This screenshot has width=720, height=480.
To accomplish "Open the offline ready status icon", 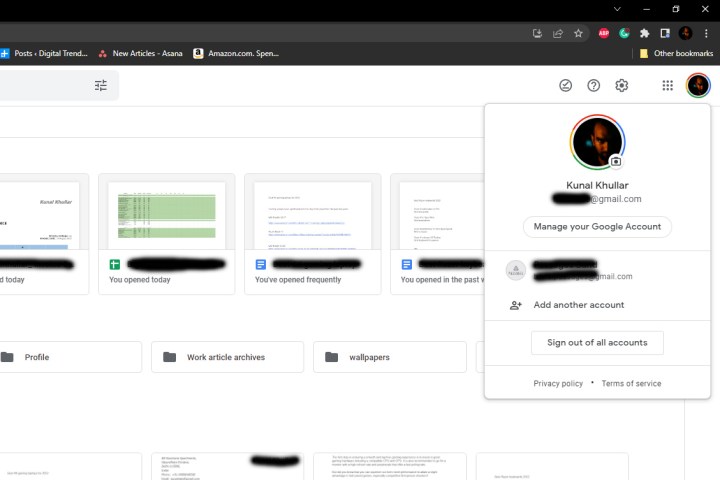I will 565,85.
